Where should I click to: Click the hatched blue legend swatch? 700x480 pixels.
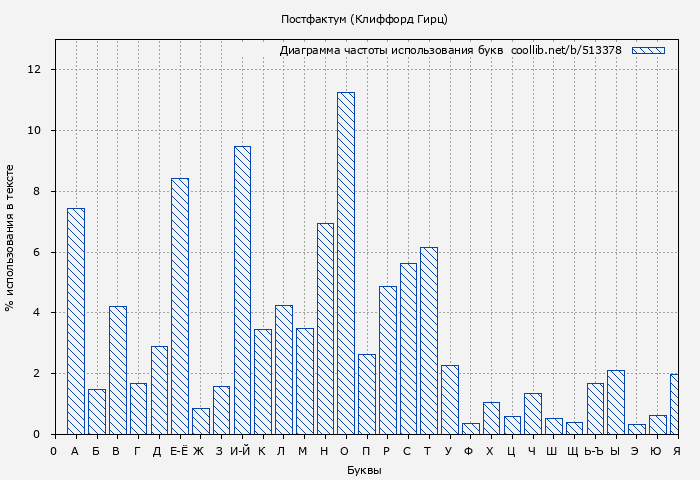tap(648, 50)
